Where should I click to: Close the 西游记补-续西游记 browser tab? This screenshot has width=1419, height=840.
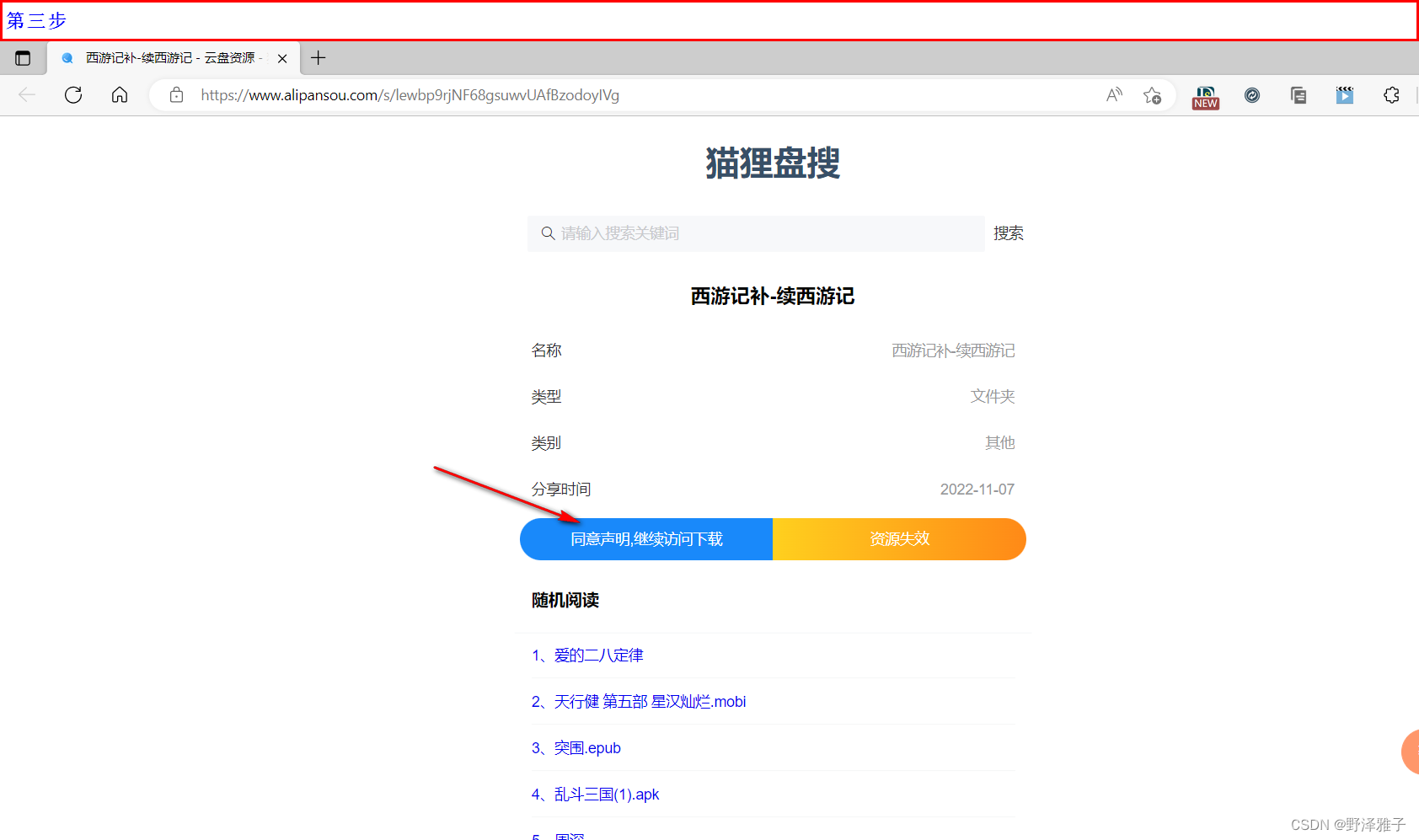(x=282, y=58)
